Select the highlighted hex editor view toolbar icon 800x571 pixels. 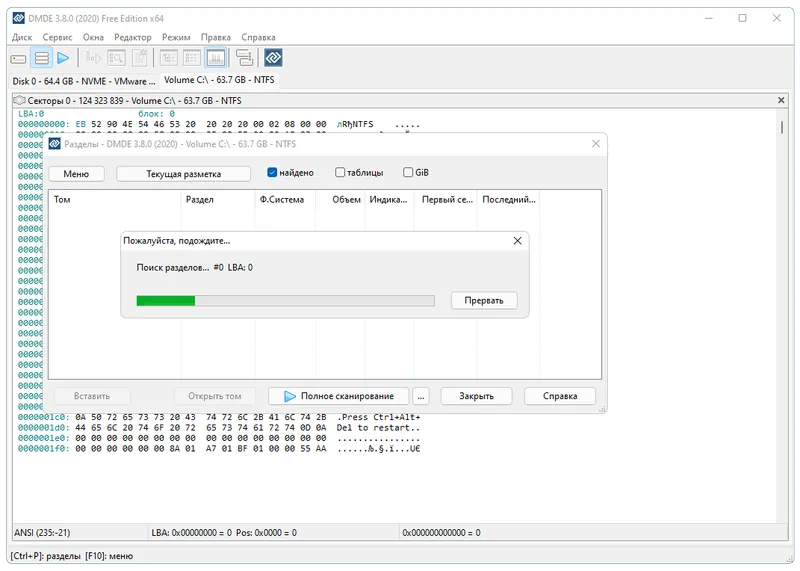[x=215, y=58]
